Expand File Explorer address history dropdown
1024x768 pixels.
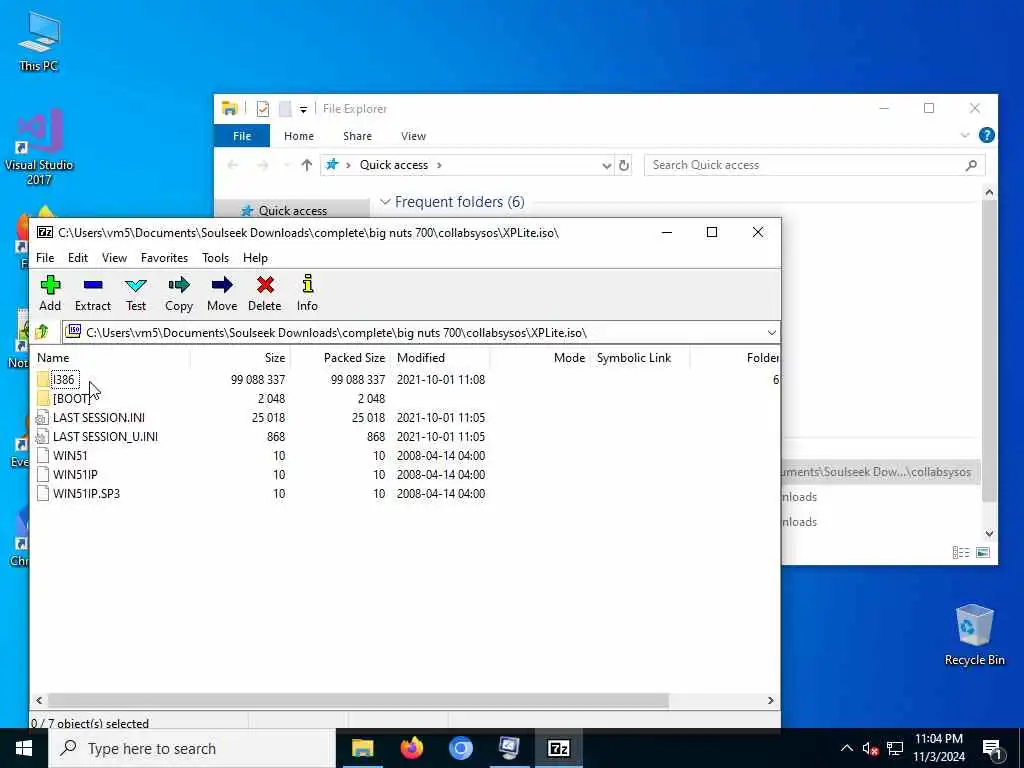coord(607,165)
